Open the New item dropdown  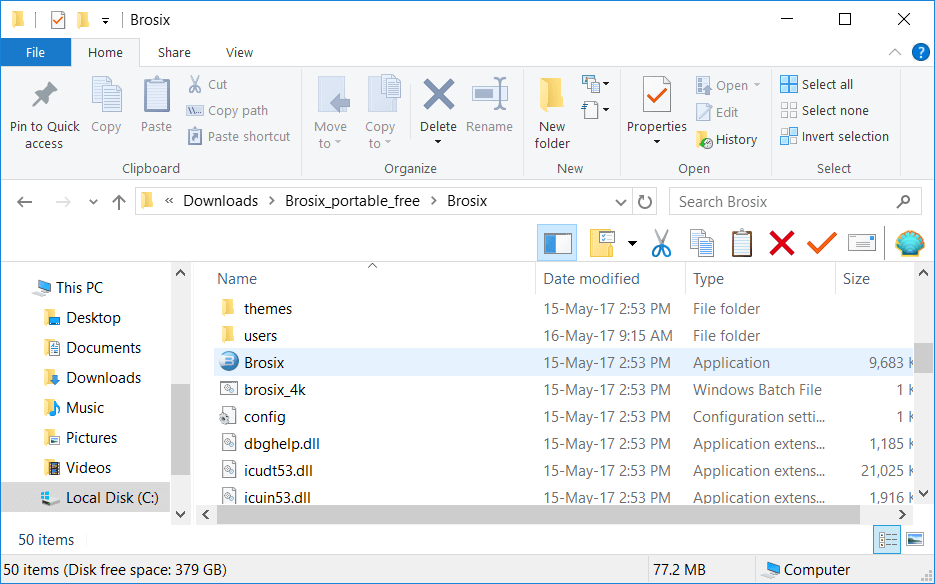[x=596, y=84]
